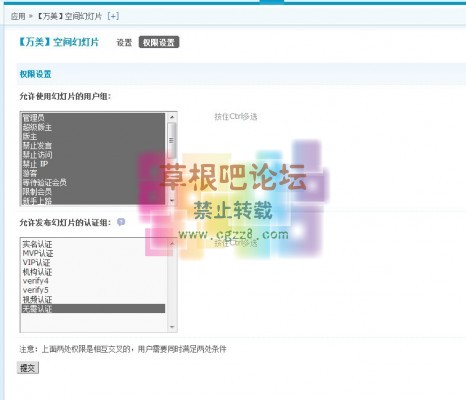
Task: Select 禁止发言 in user group list
Action: (x=93, y=146)
